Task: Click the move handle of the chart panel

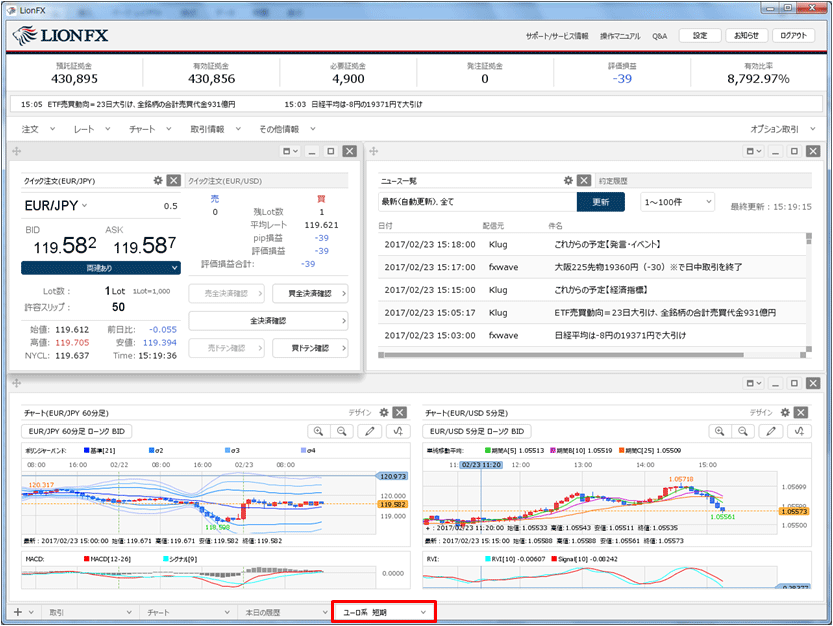Action: pyautogui.click(x=16, y=383)
